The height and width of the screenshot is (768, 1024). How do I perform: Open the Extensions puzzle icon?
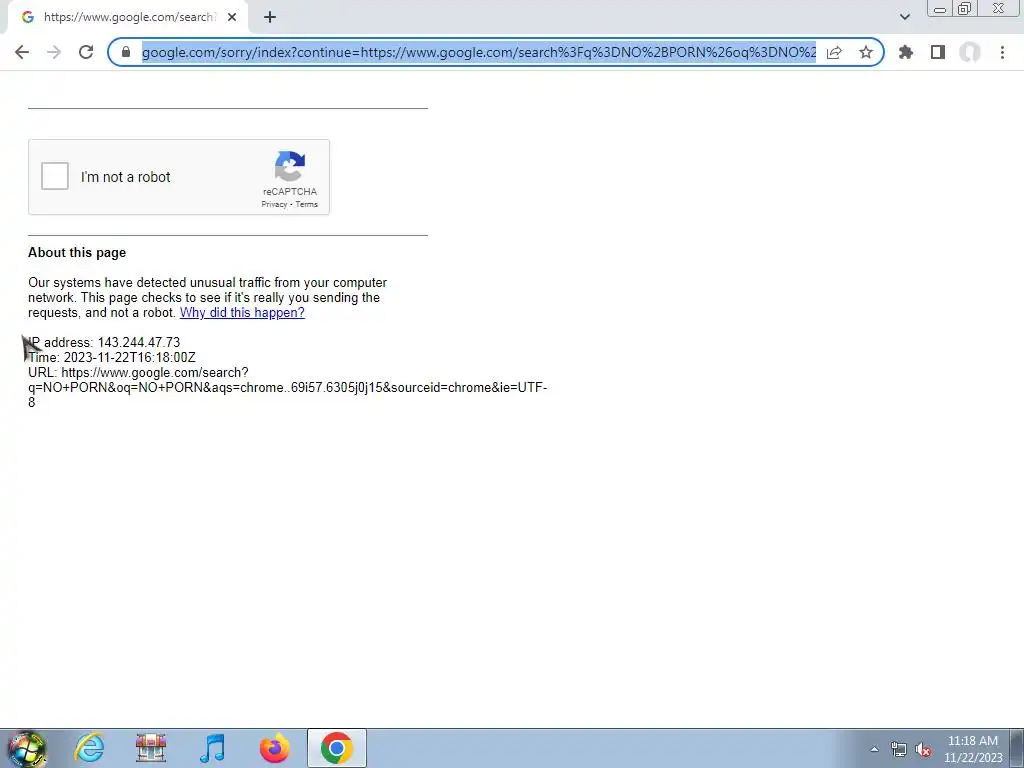(906, 52)
